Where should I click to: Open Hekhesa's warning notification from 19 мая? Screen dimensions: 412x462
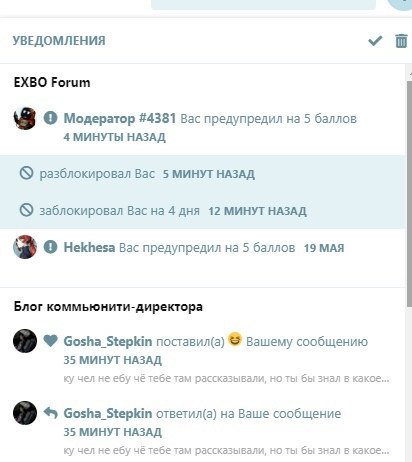pyautogui.click(x=203, y=247)
